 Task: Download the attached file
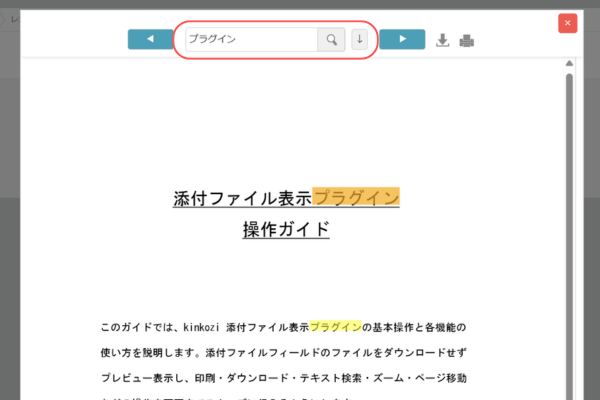pyautogui.click(x=443, y=40)
